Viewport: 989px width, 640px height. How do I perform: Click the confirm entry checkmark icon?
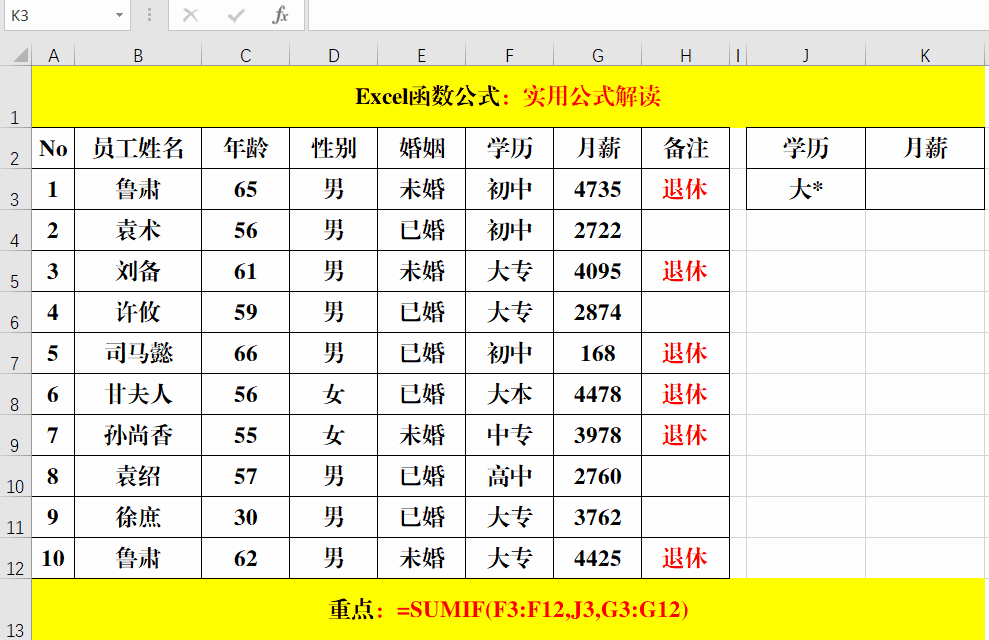(236, 15)
